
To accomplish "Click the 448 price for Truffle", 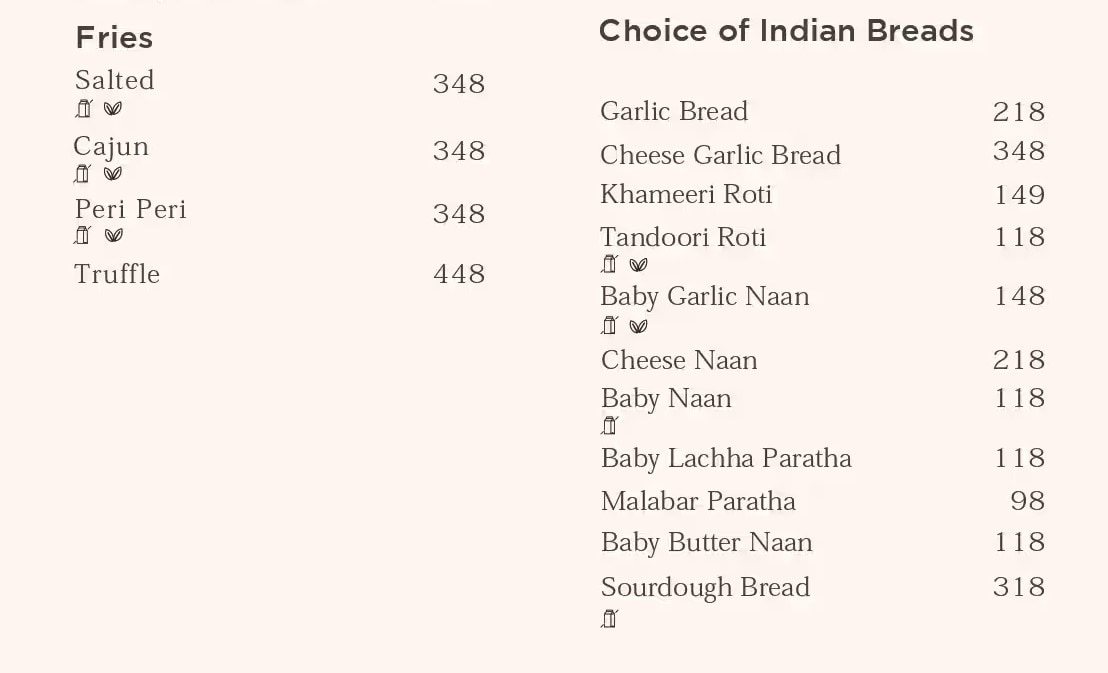I will pyautogui.click(x=459, y=274).
